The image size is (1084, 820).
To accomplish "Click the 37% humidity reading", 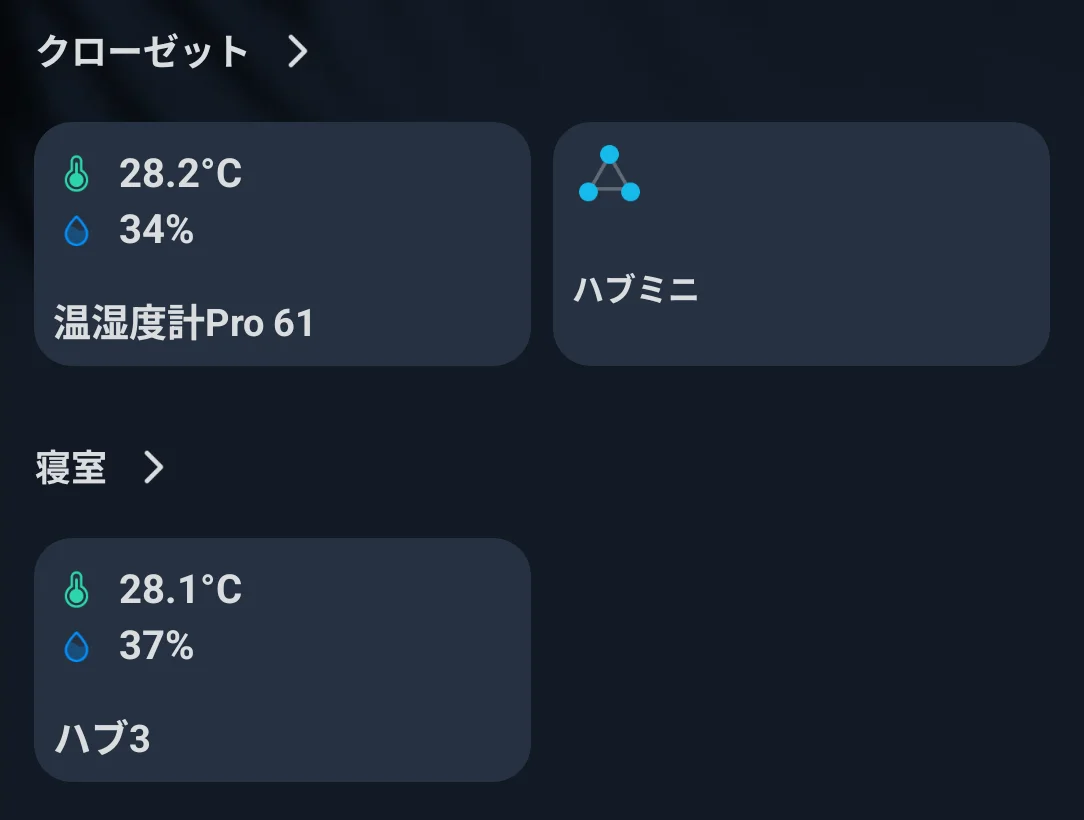I will point(156,647).
